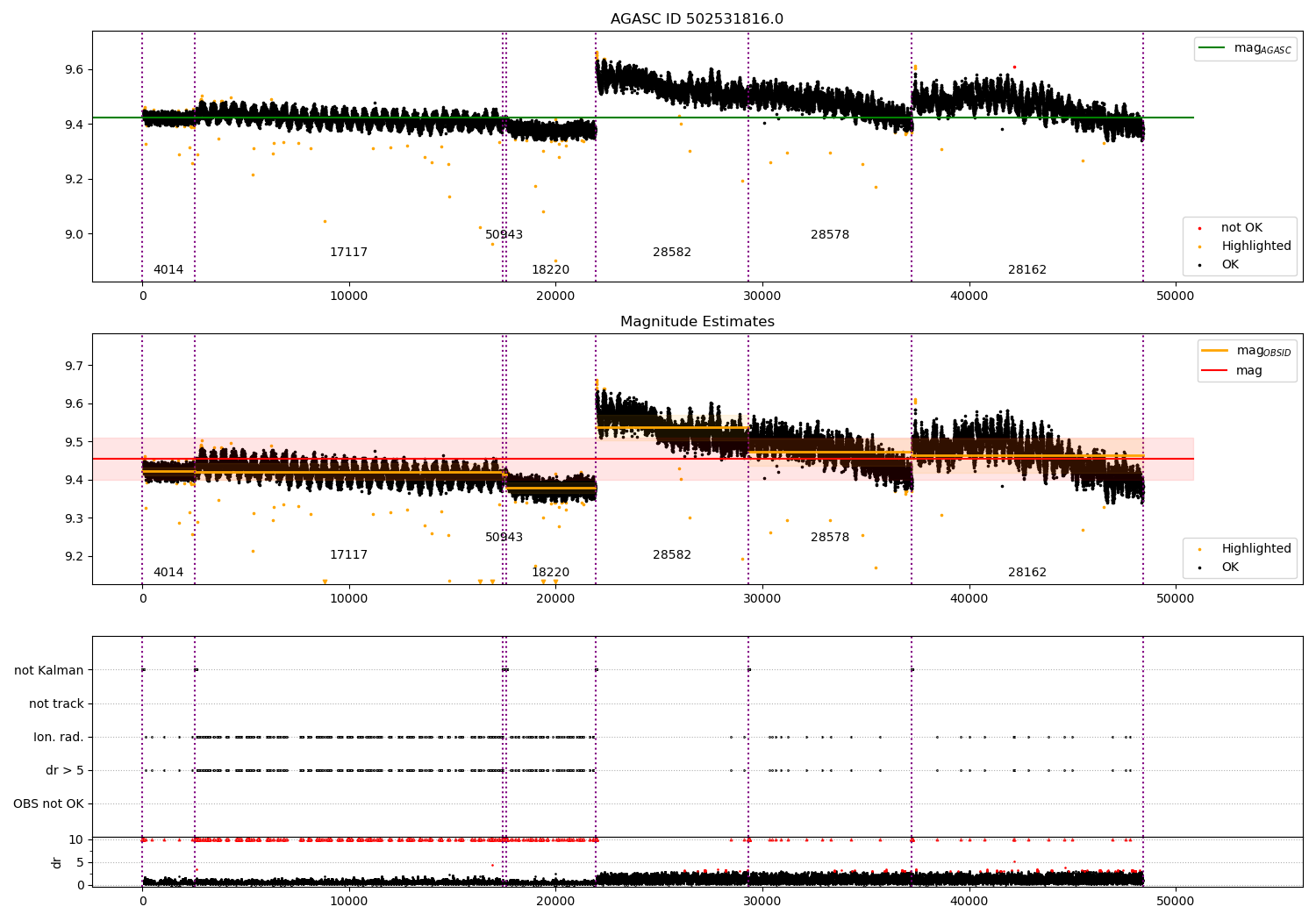Click the 'OBS not OK' row label
Screen dimensions: 1316x921
pyautogui.click(x=48, y=804)
